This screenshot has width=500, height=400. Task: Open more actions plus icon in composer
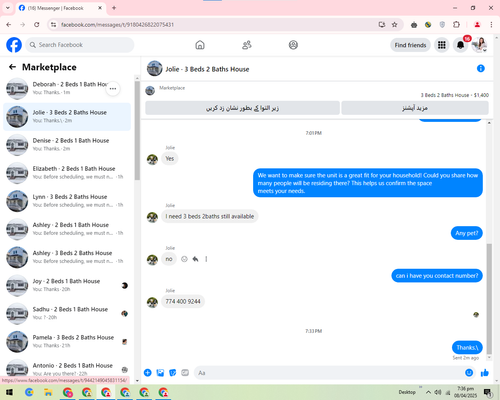(148, 373)
